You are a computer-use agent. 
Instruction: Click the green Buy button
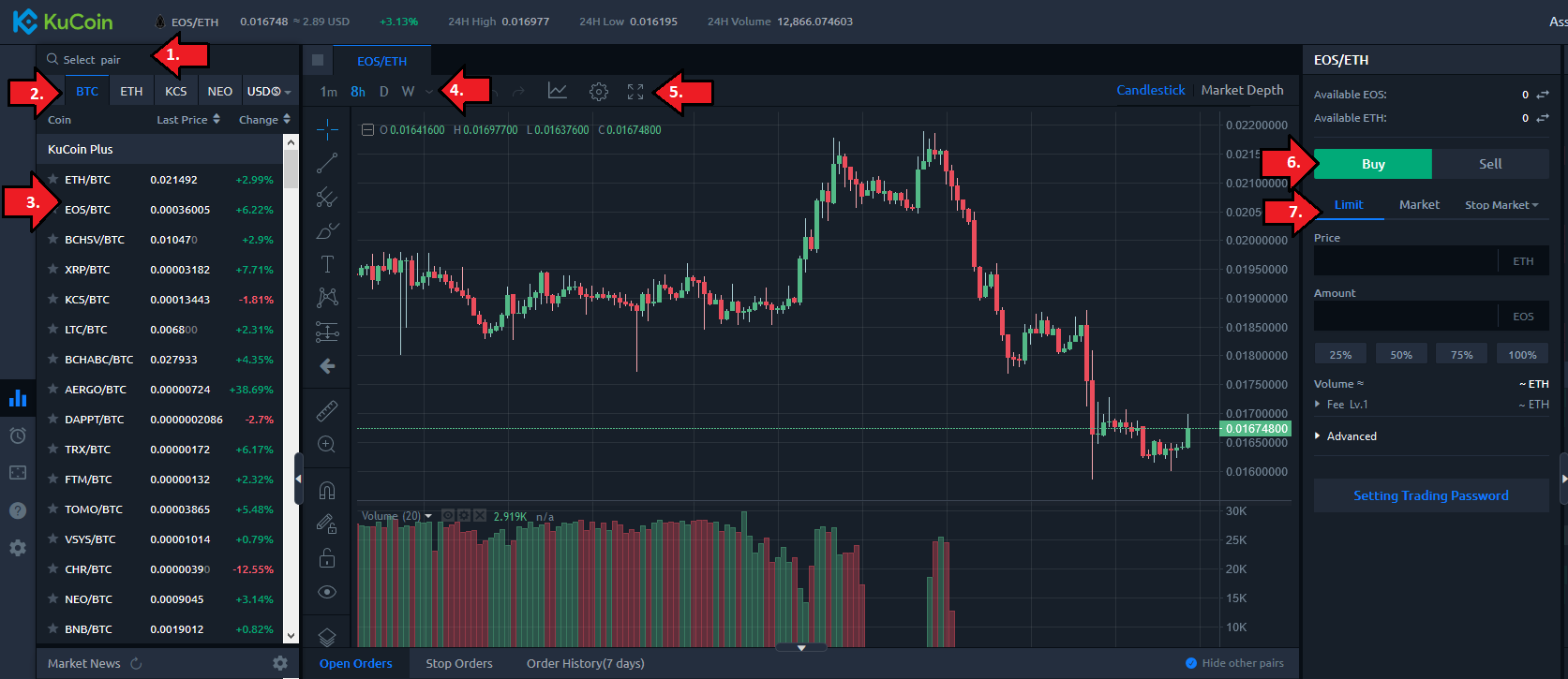(1373, 164)
